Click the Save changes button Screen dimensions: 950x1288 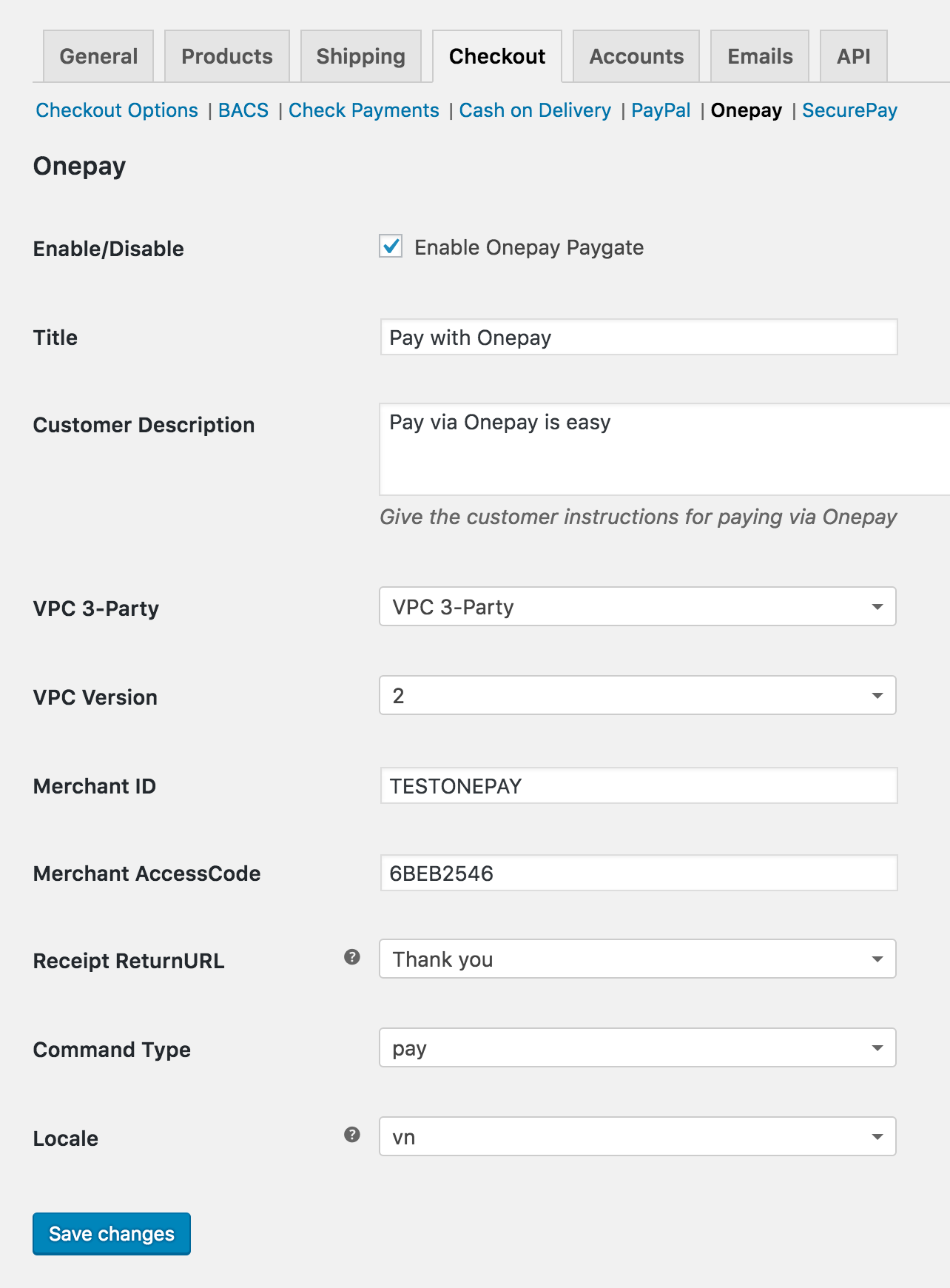click(x=112, y=1234)
